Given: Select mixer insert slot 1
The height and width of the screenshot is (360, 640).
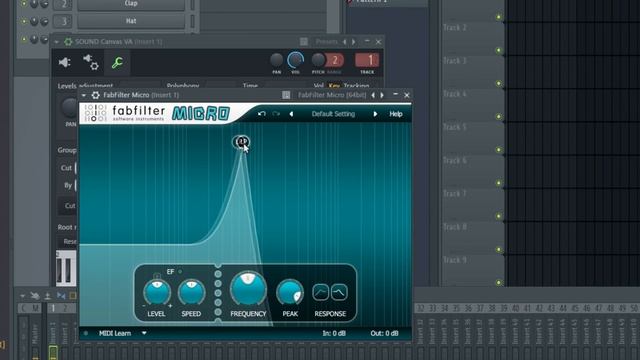Looking at the screenshot, I should [x=53, y=309].
